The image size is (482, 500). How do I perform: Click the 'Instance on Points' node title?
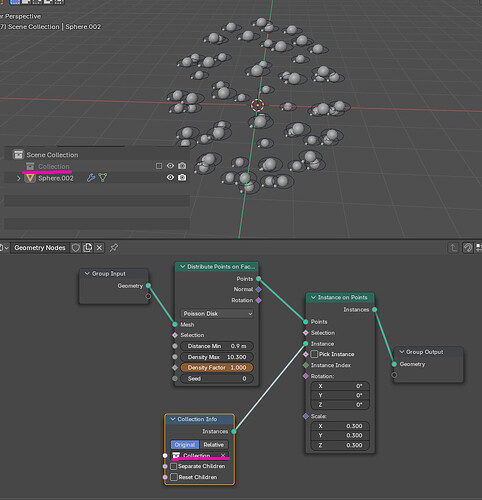click(x=342, y=297)
